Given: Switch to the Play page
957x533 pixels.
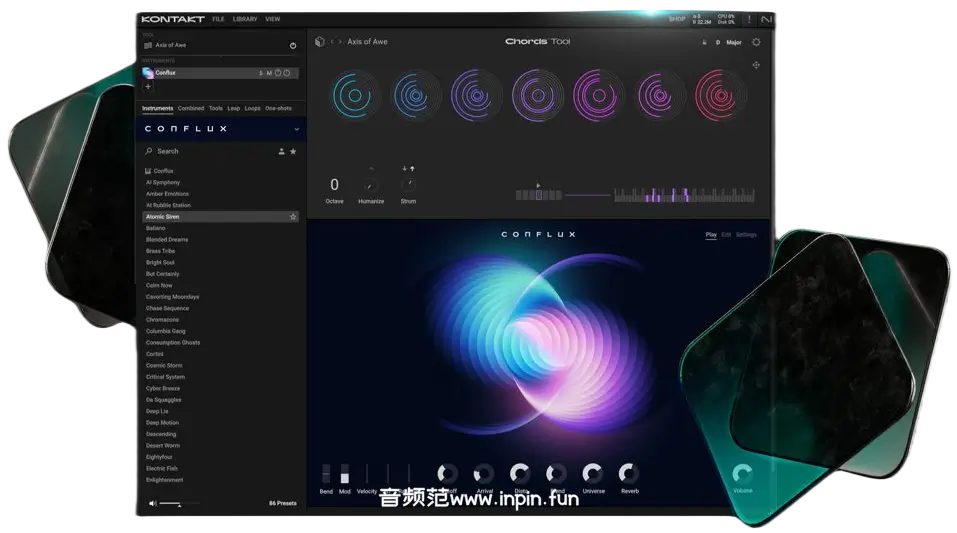Looking at the screenshot, I should (711, 234).
